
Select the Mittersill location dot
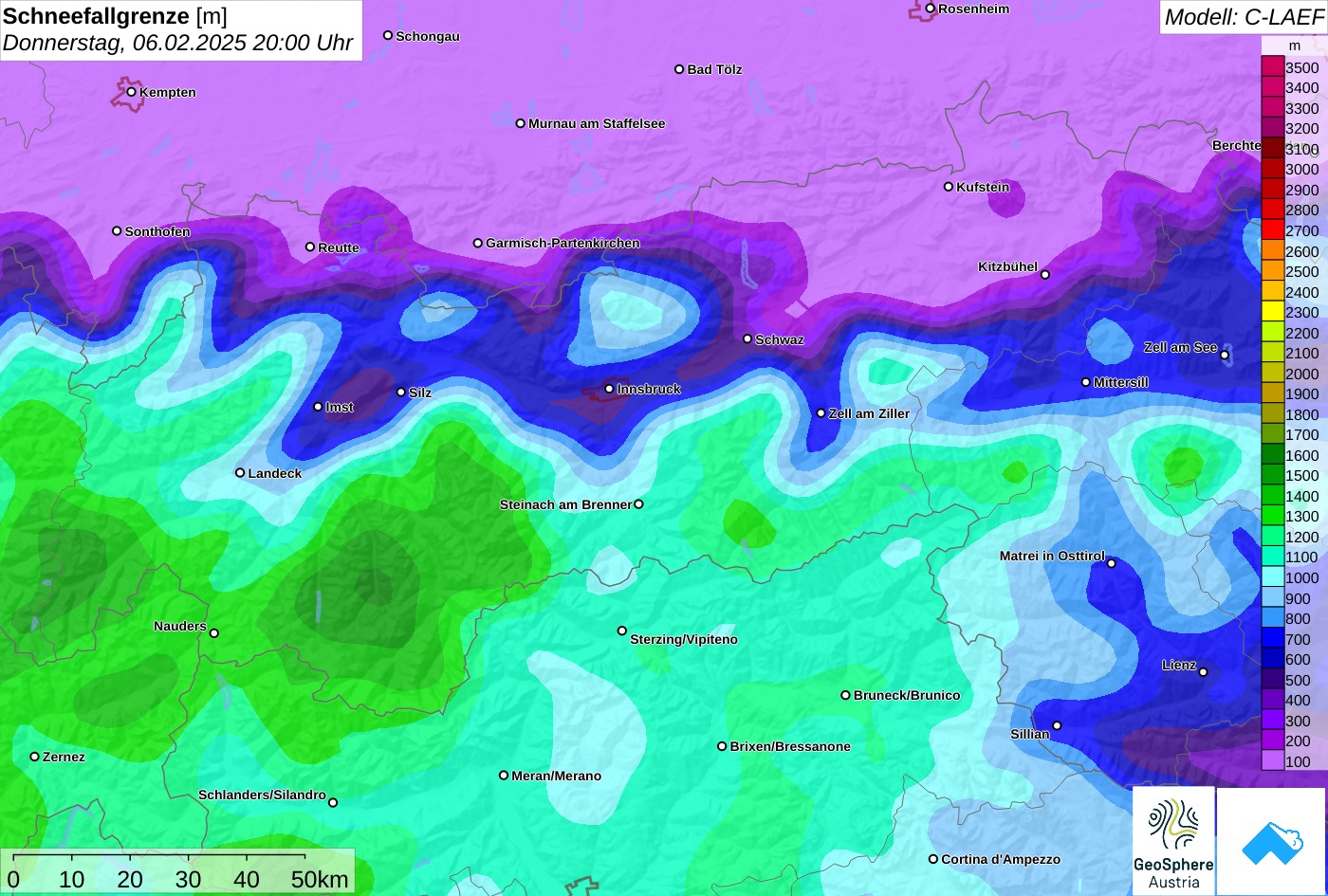point(1086,382)
